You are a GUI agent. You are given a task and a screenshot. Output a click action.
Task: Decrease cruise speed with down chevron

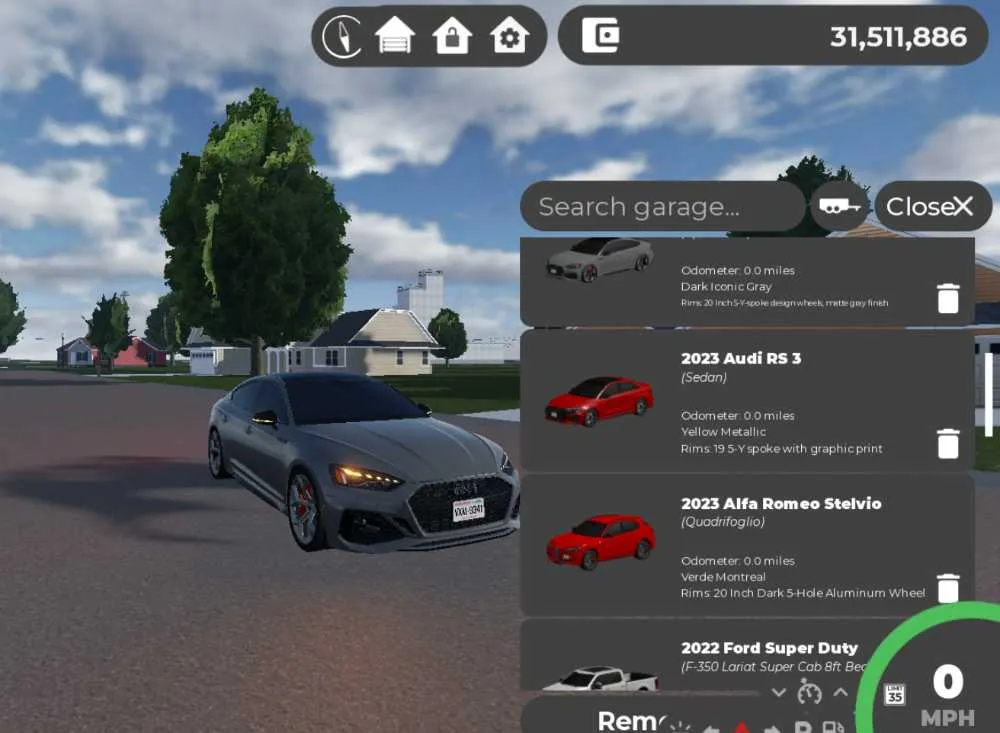point(778,693)
